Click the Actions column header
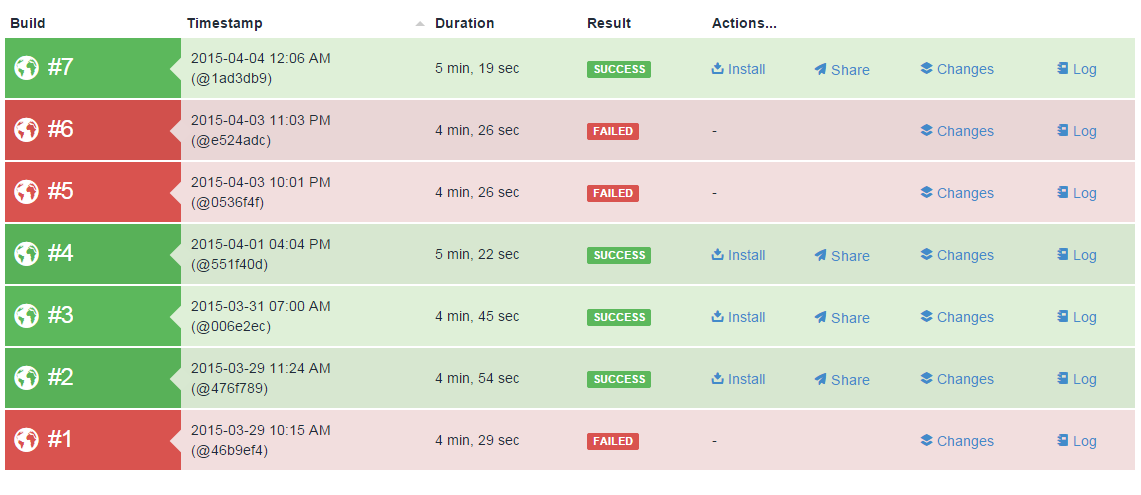 pos(744,23)
